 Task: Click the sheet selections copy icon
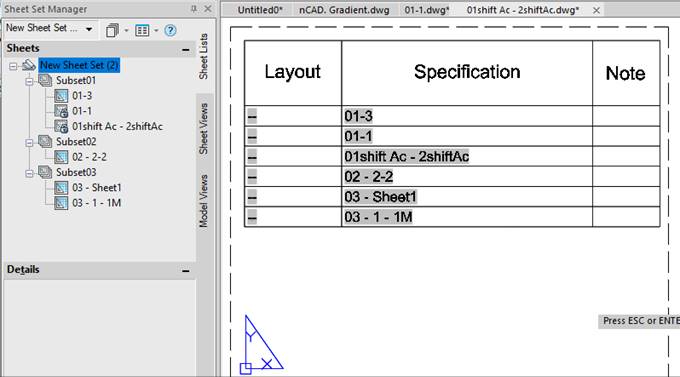(x=112, y=30)
